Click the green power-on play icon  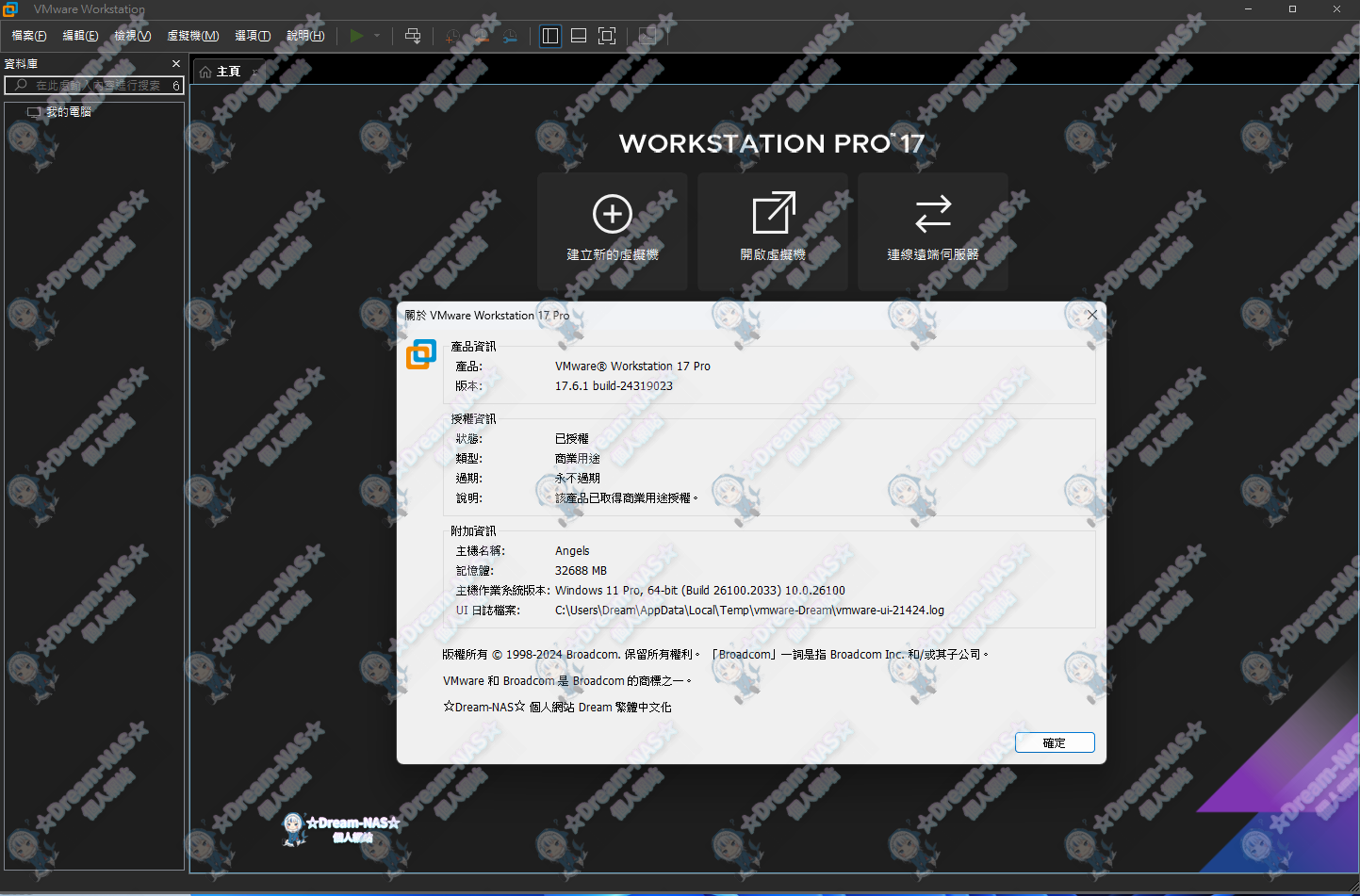click(x=356, y=36)
